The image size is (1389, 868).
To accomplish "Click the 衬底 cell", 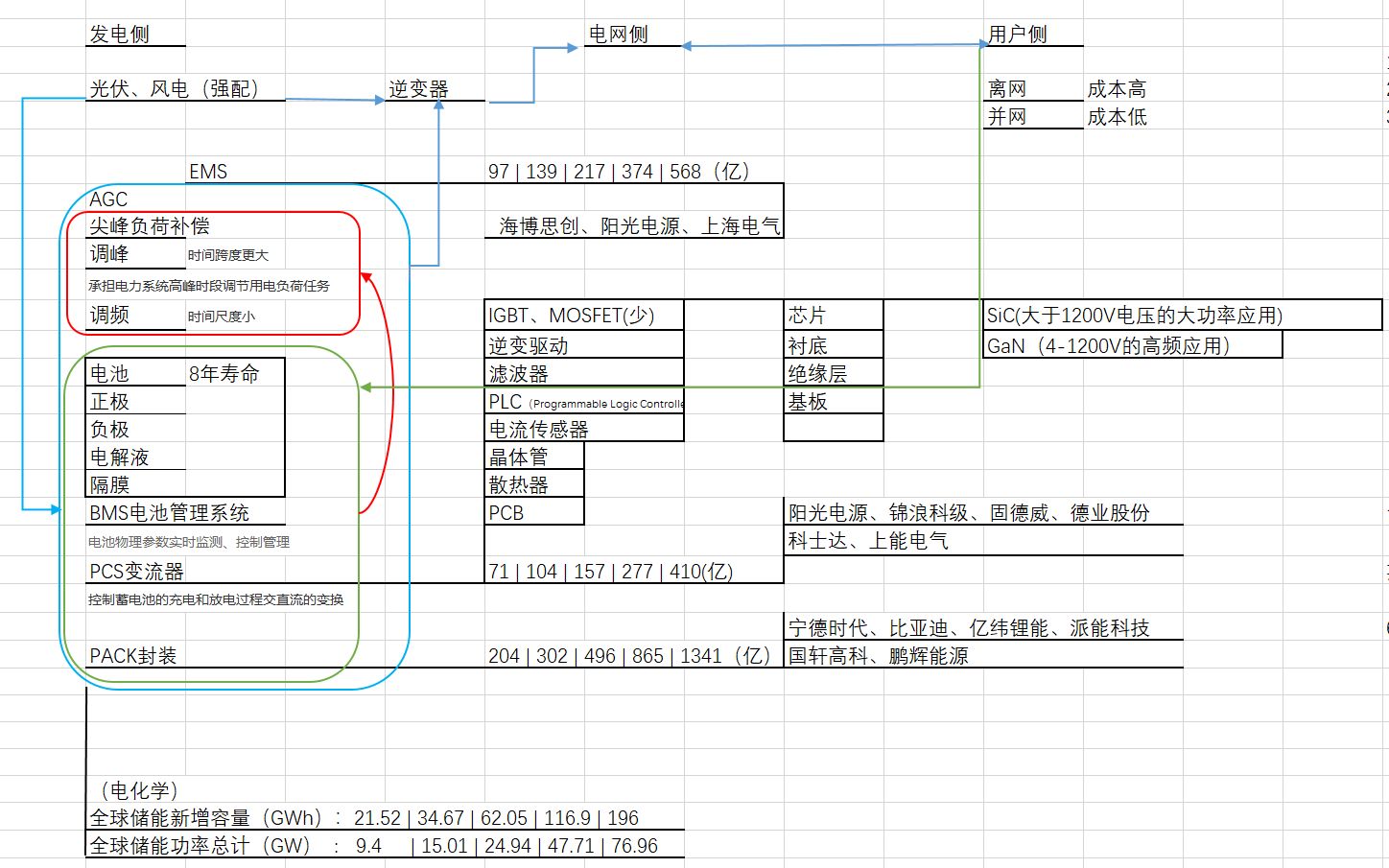I will click(x=808, y=346).
